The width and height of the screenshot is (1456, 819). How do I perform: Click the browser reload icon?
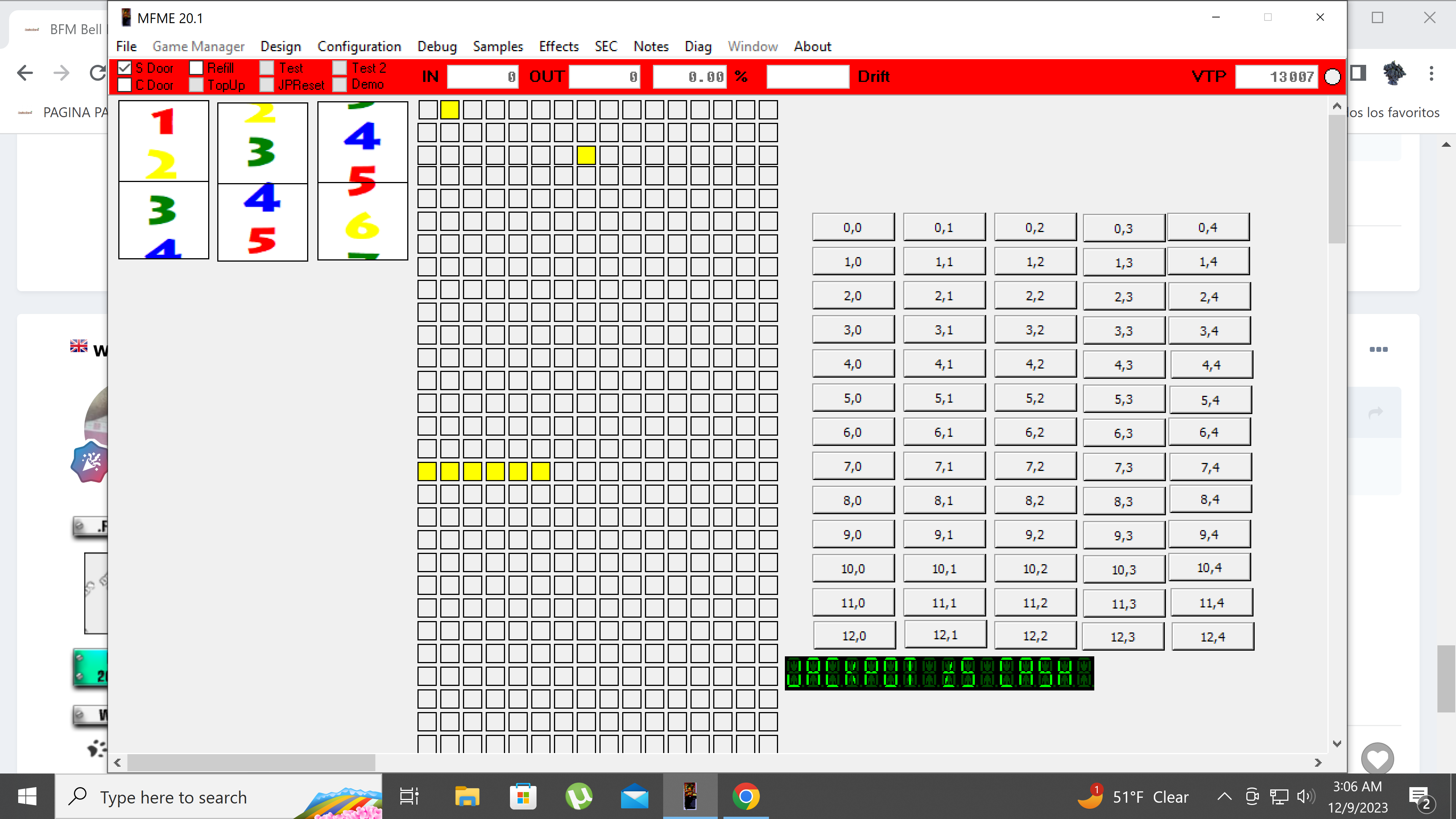[97, 73]
